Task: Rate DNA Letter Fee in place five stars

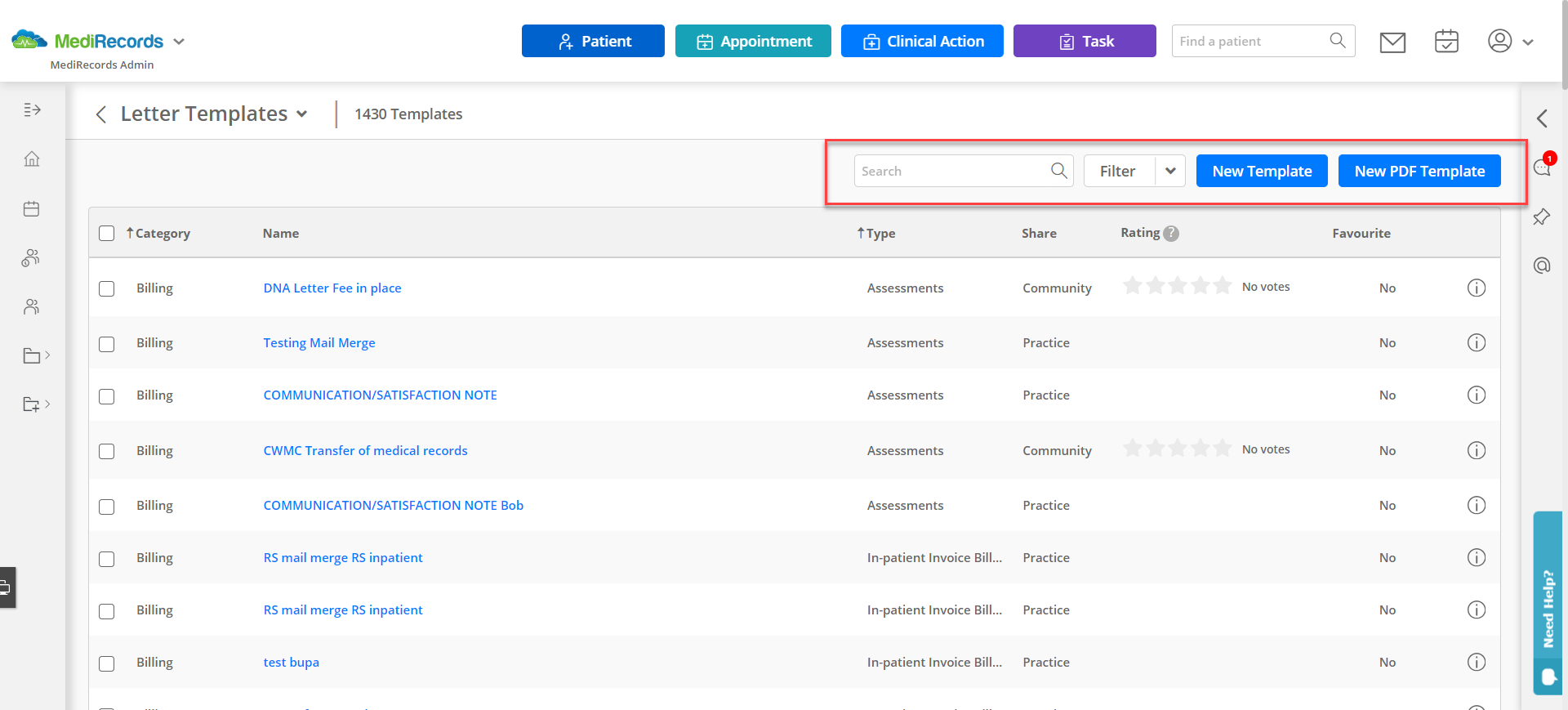Action: 1223,285
